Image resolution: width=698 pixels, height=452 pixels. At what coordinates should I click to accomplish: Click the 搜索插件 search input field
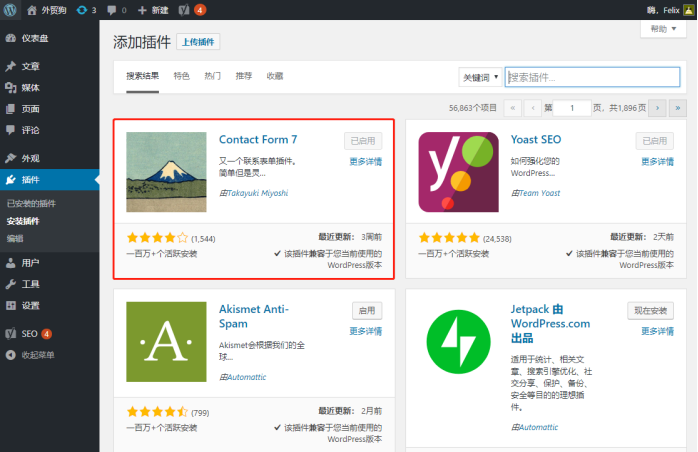tap(592, 77)
